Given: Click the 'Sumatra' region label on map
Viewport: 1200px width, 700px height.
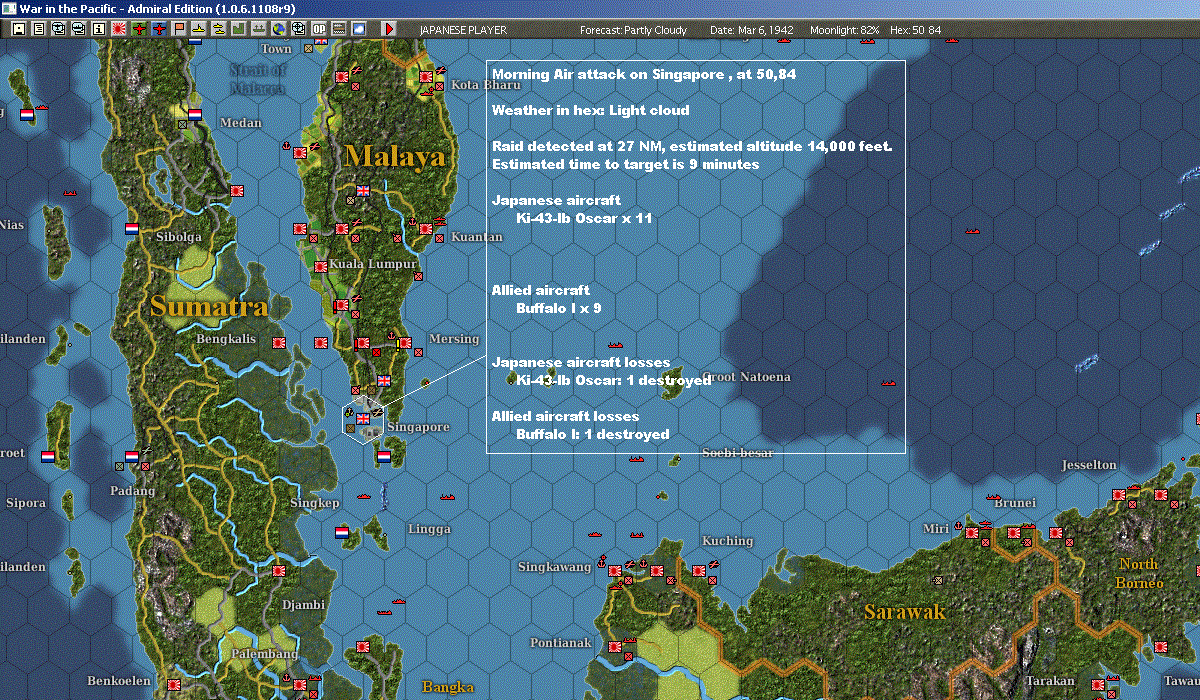Looking at the screenshot, I should pyautogui.click(x=209, y=306).
